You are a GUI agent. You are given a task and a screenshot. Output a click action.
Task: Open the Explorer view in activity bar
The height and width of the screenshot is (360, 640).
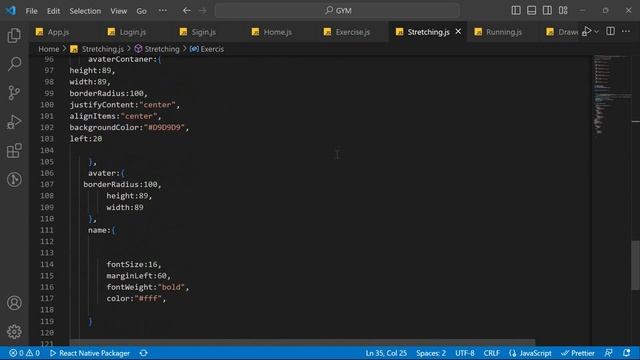[x=14, y=36]
